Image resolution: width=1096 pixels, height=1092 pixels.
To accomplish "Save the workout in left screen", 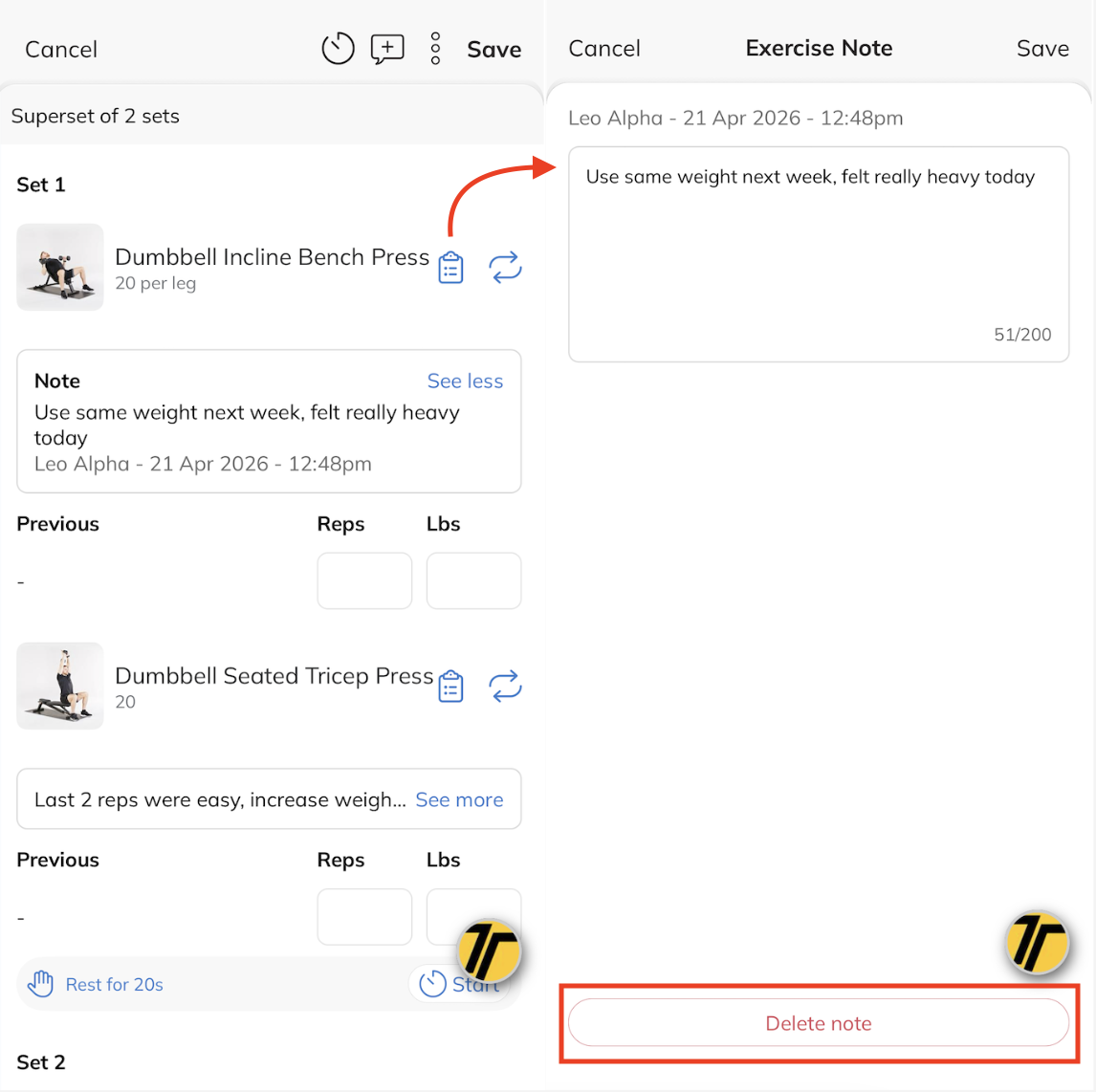I will pyautogui.click(x=493, y=50).
